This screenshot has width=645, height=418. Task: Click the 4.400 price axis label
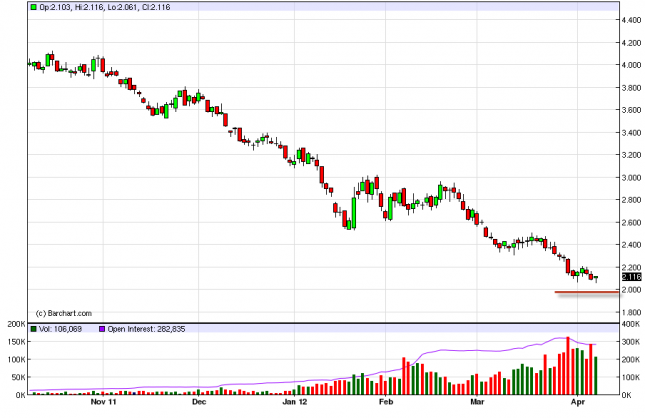[631, 20]
